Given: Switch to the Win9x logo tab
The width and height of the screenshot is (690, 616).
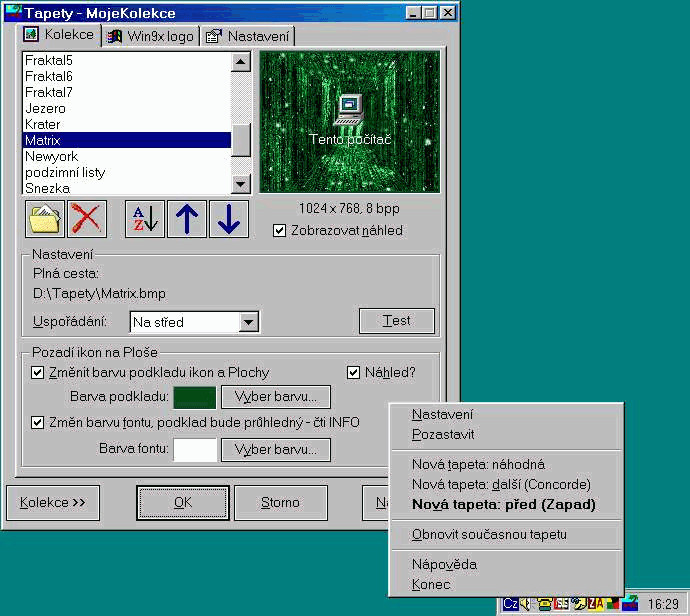Looking at the screenshot, I should (151, 37).
